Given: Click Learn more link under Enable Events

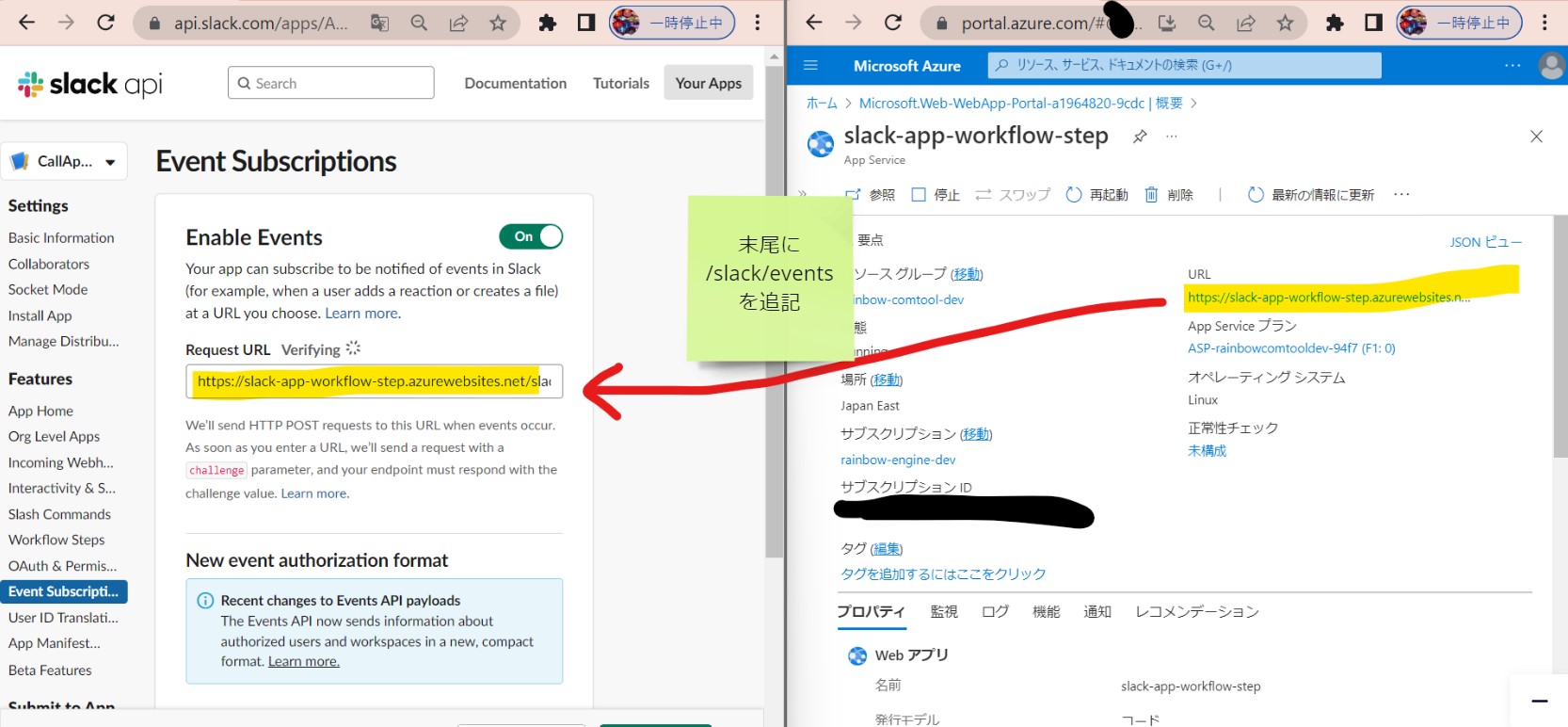Looking at the screenshot, I should (x=362, y=314).
